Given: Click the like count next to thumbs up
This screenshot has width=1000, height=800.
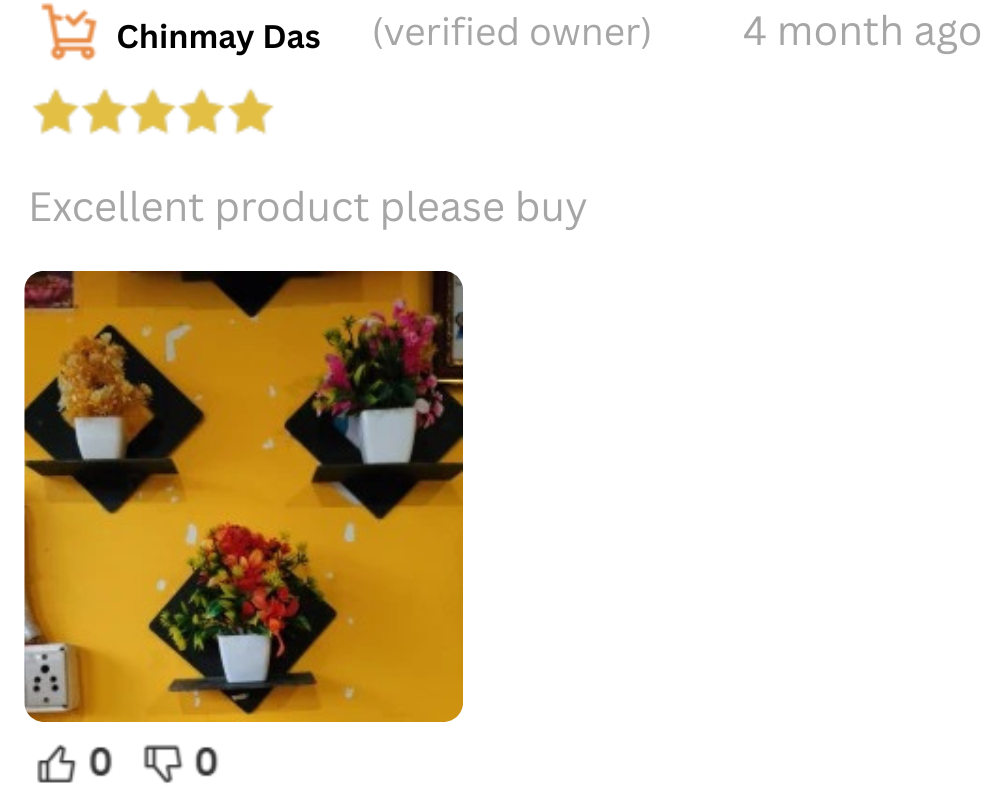Looking at the screenshot, I should 100,762.
